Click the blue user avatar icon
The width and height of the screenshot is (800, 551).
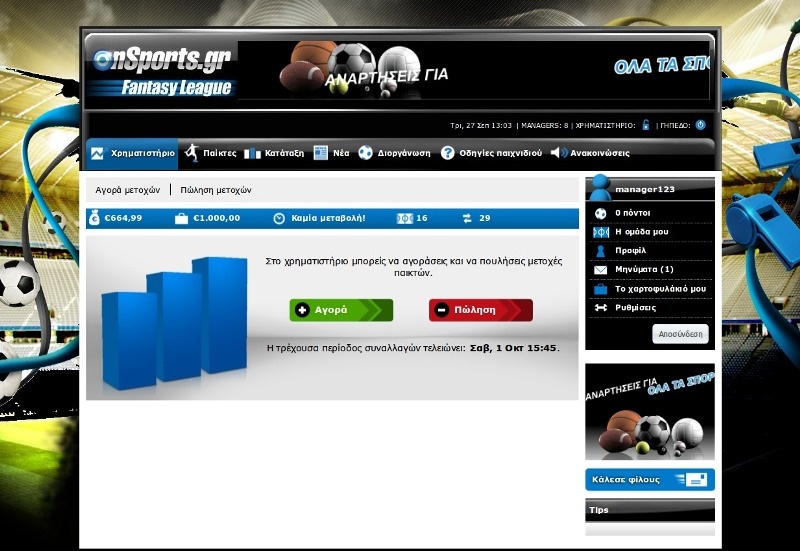599,188
